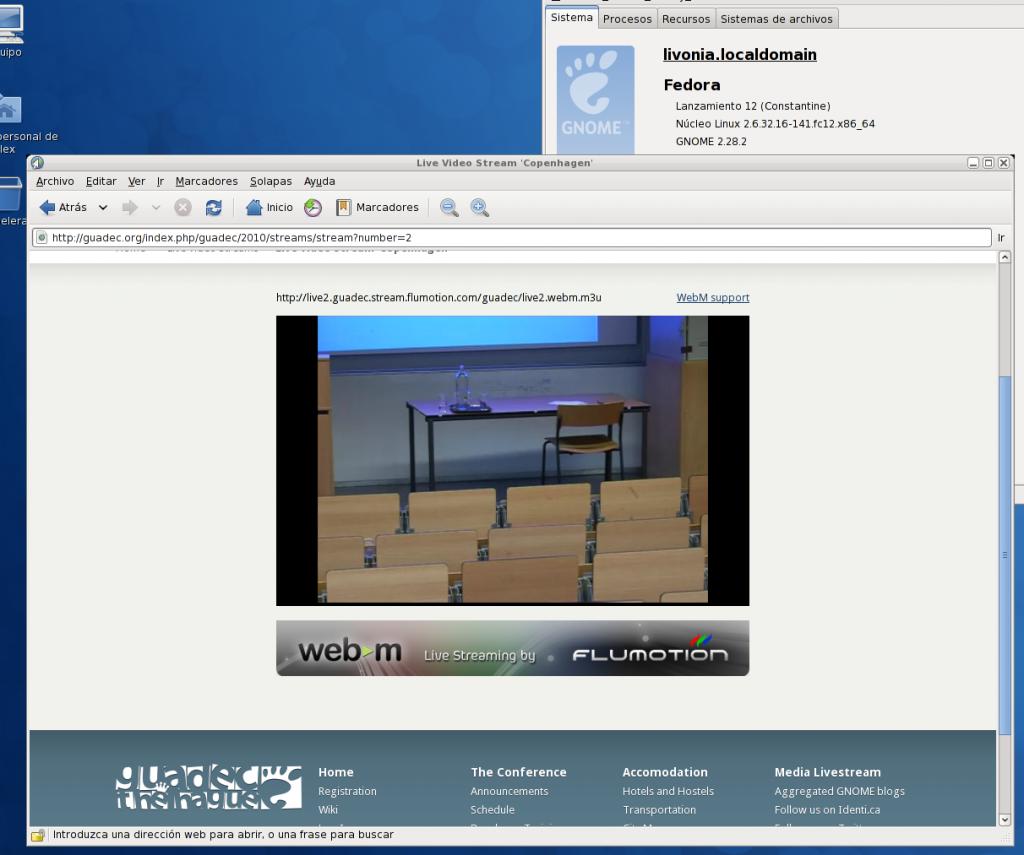Click the livonia.localdomain hostname text
This screenshot has height=855, width=1024.
(x=740, y=55)
